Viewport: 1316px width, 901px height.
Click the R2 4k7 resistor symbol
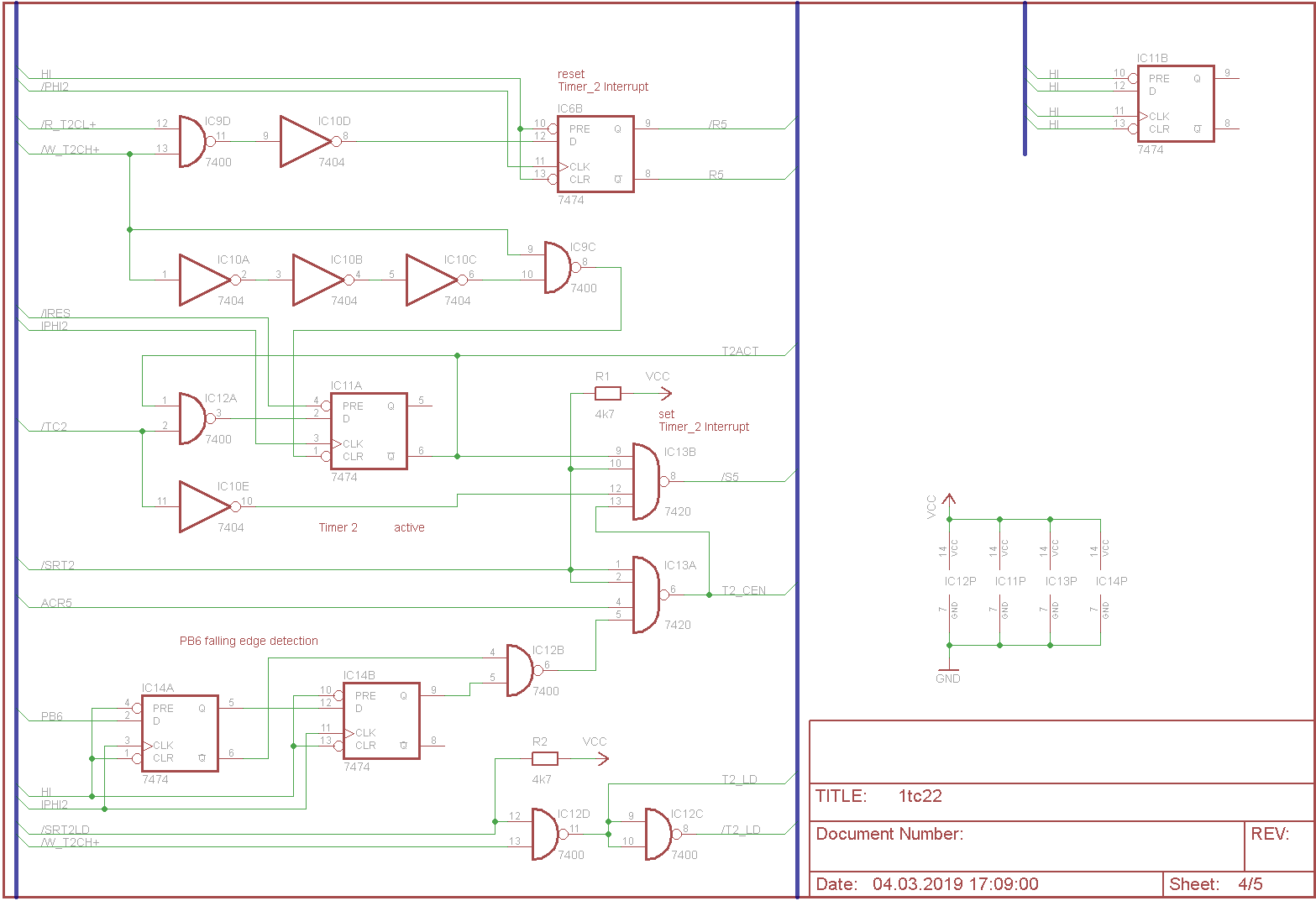tap(544, 758)
